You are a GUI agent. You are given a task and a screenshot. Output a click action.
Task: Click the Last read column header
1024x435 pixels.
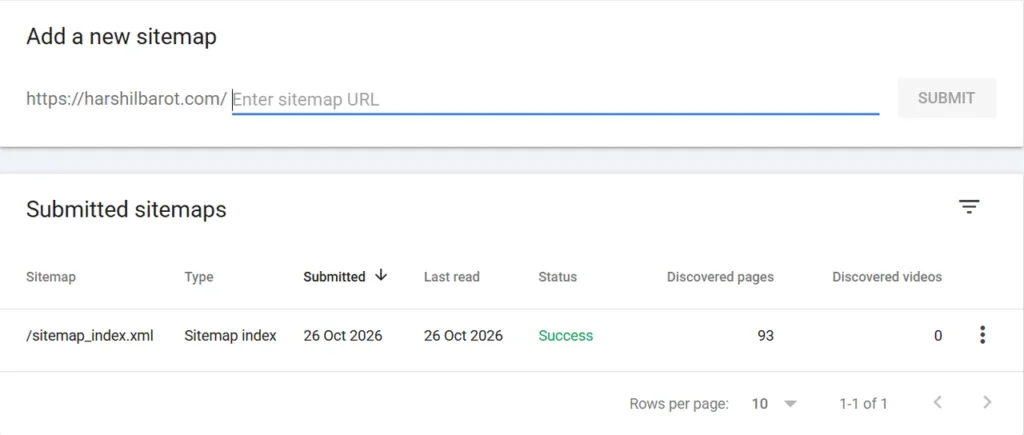(x=452, y=277)
